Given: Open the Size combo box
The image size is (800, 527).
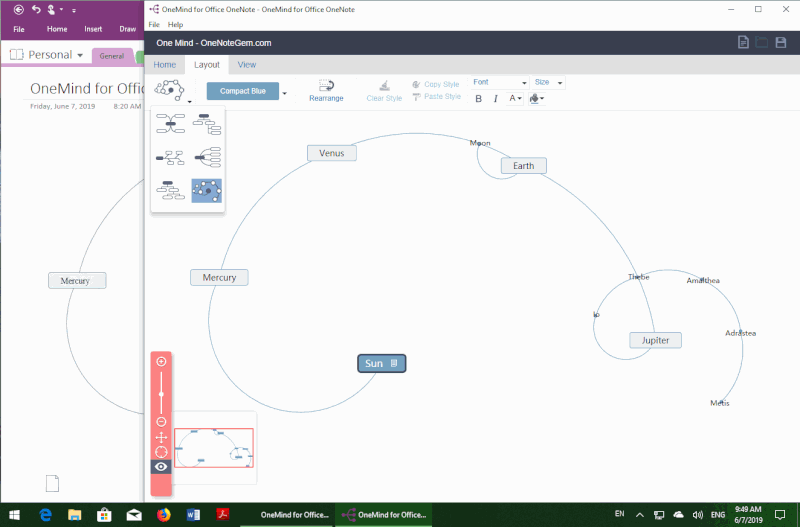Looking at the screenshot, I should click(x=548, y=82).
